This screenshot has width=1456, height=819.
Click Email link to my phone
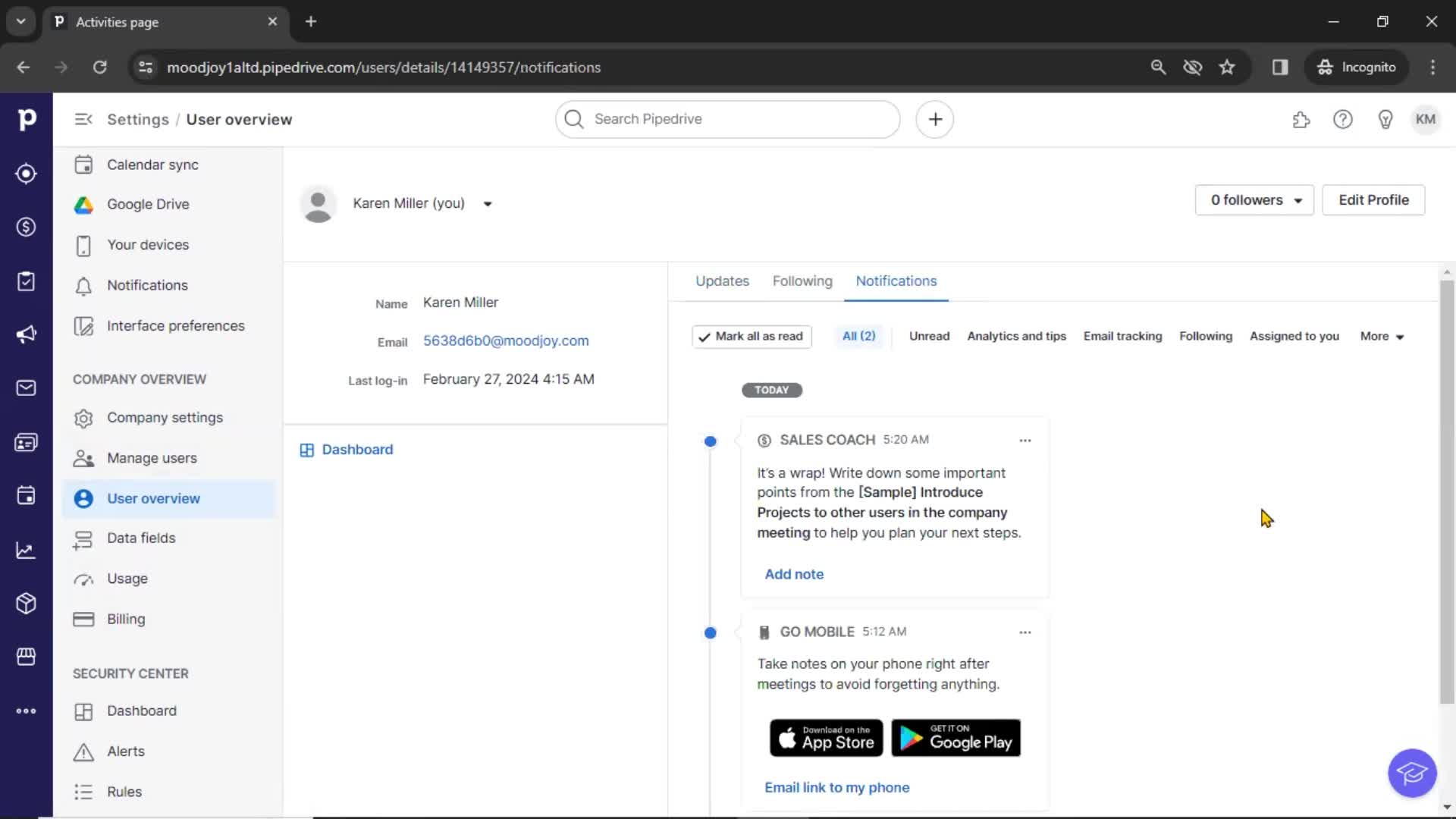click(x=837, y=787)
